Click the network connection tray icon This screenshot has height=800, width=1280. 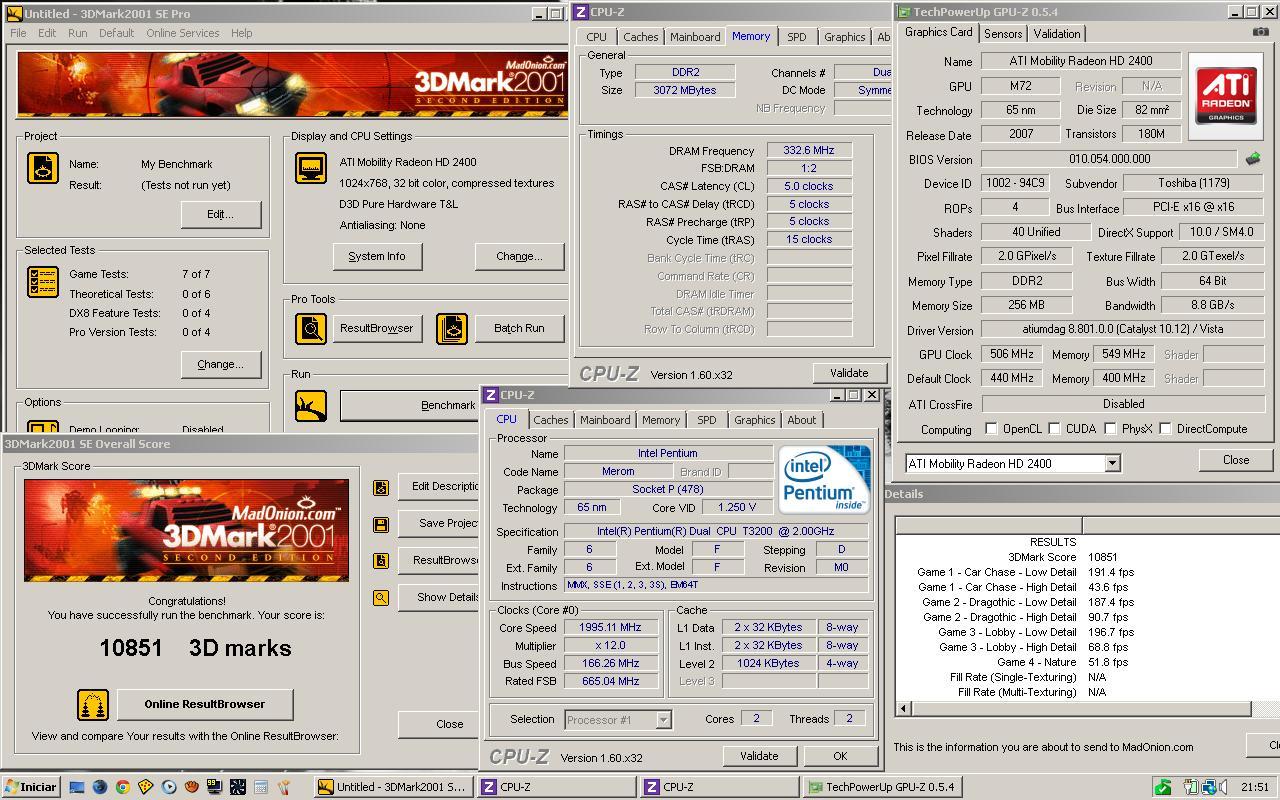click(1208, 787)
